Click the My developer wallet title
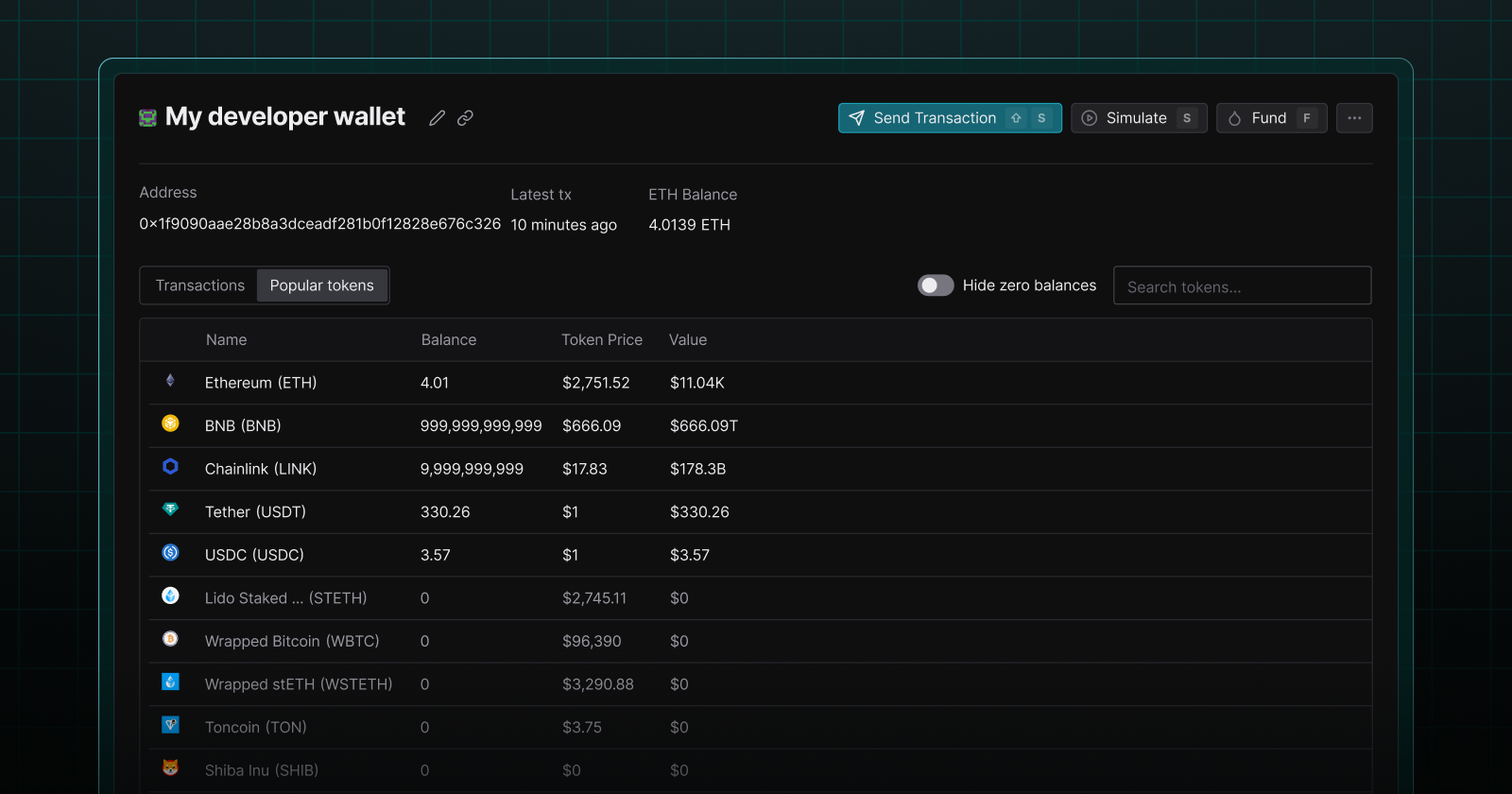The width and height of the screenshot is (1512, 794). (x=285, y=116)
